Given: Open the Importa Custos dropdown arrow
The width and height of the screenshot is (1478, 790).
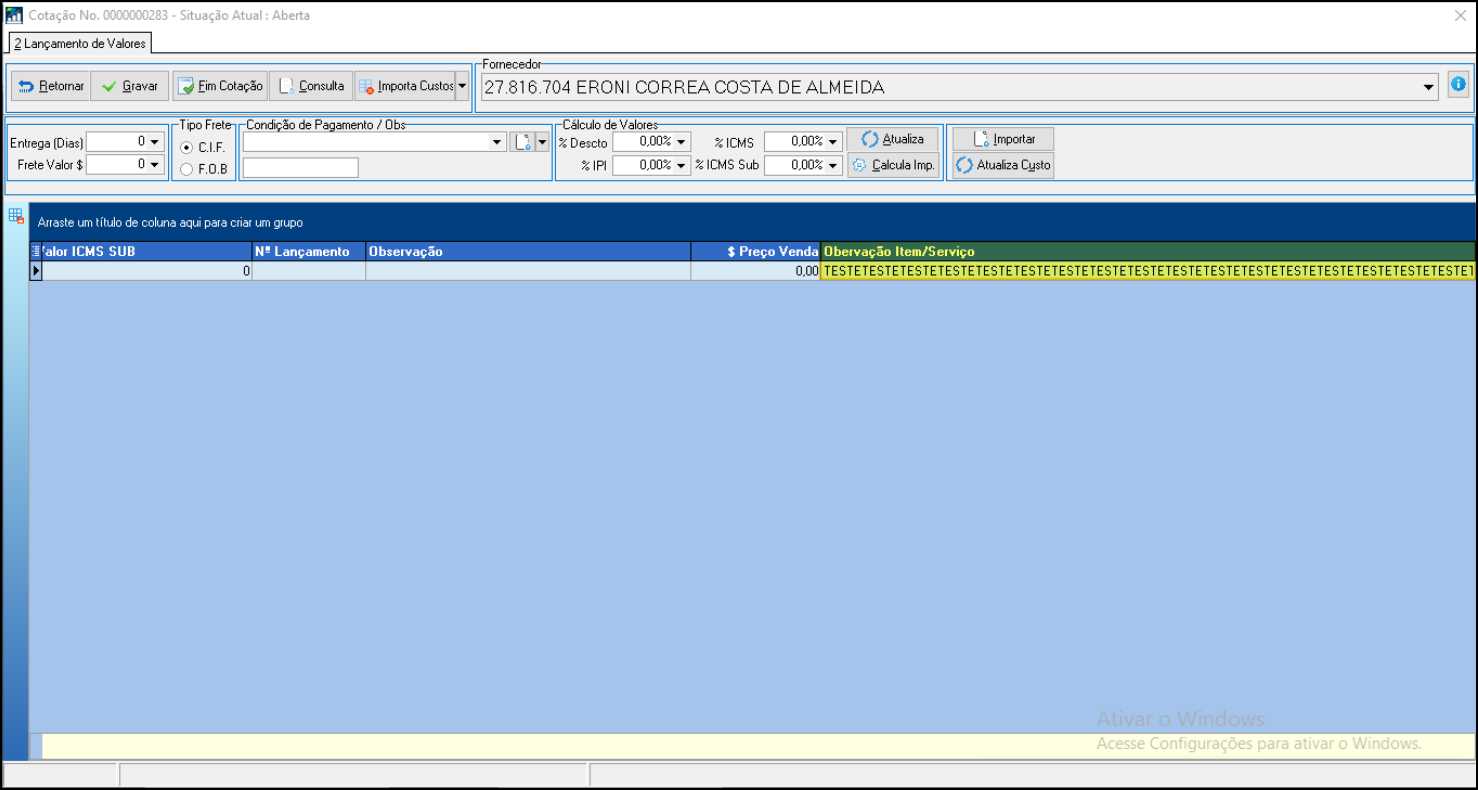Looking at the screenshot, I should (462, 86).
